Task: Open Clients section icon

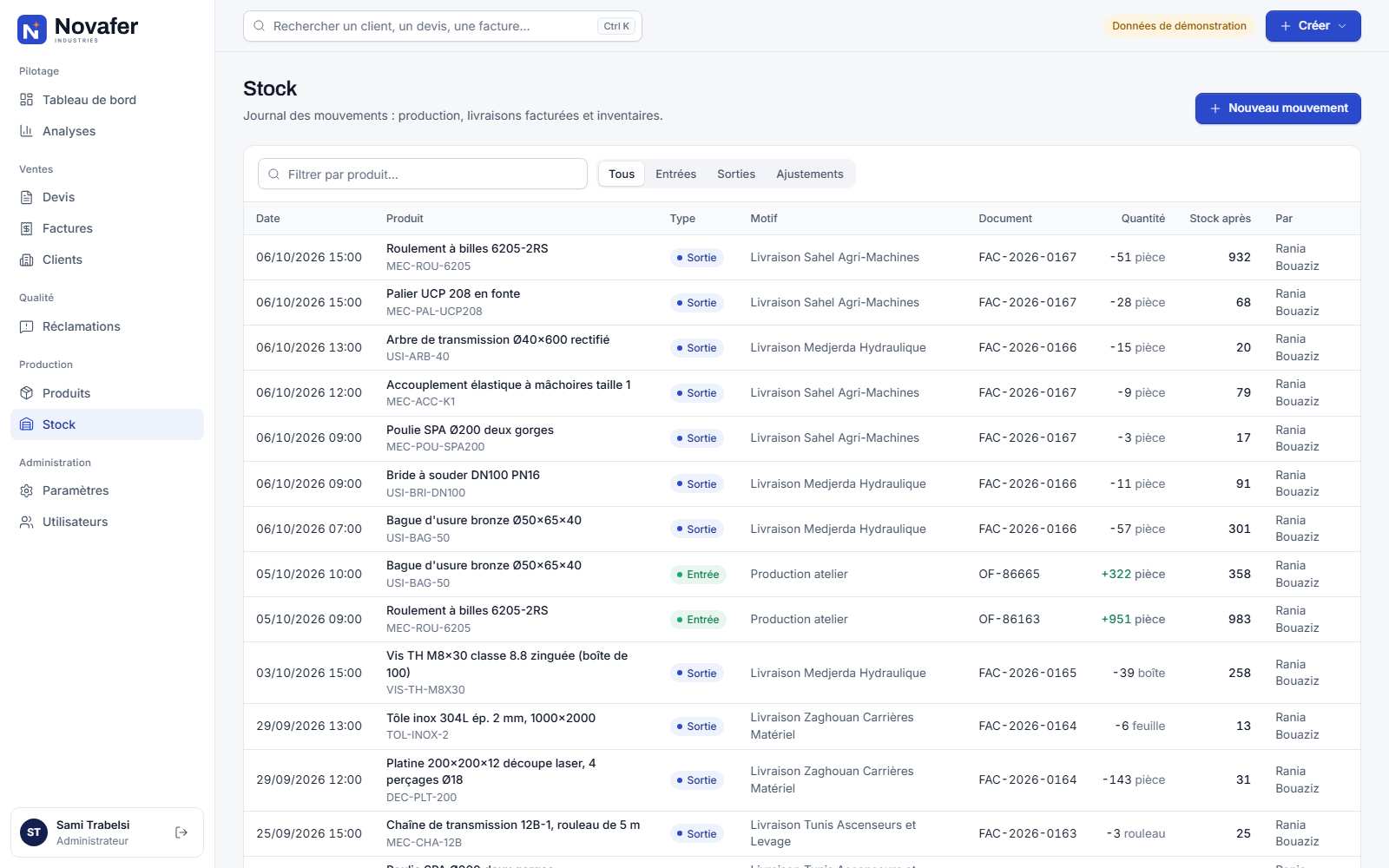Action: click(27, 260)
